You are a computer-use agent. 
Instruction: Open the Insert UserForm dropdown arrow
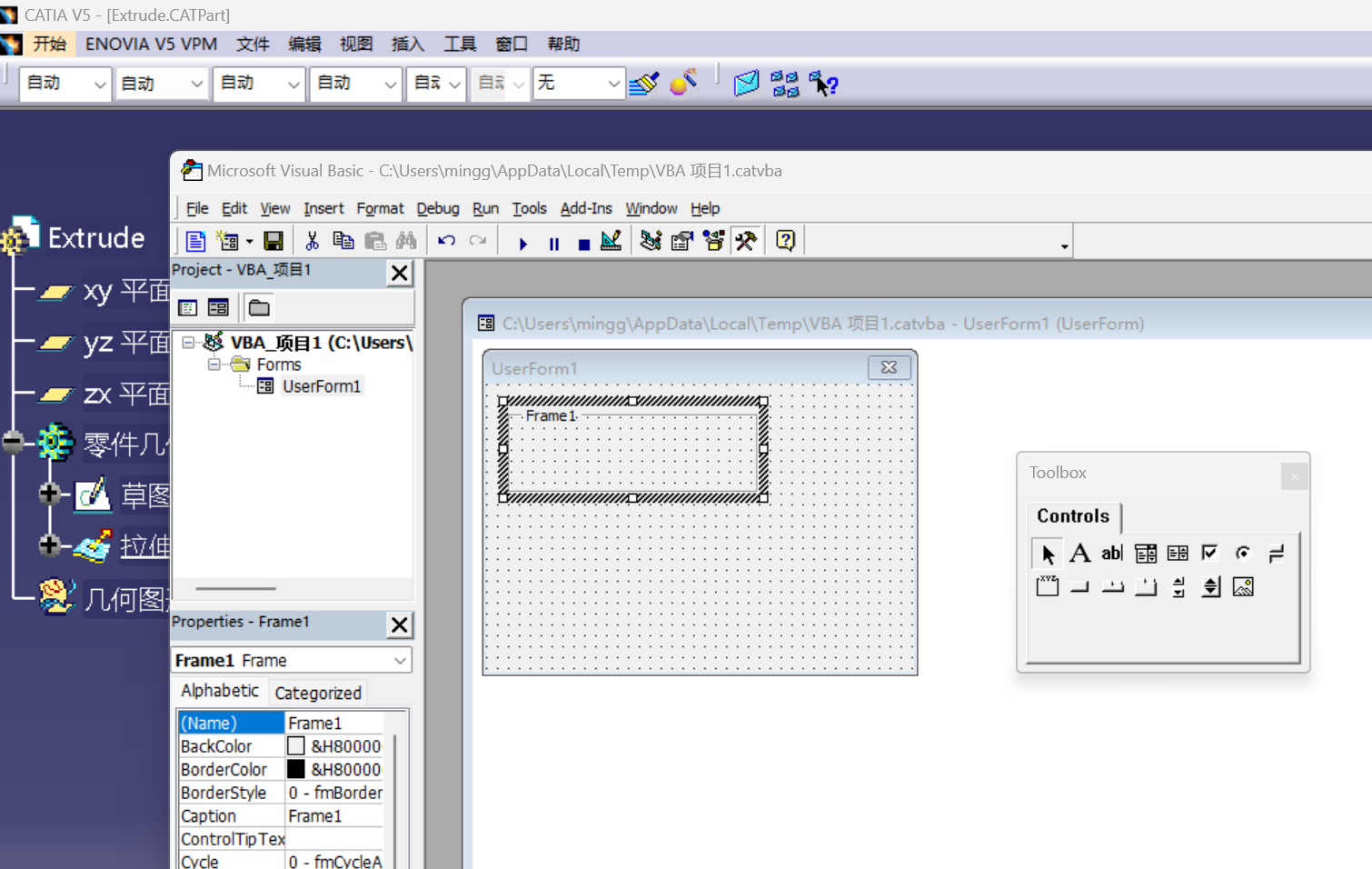pos(249,242)
